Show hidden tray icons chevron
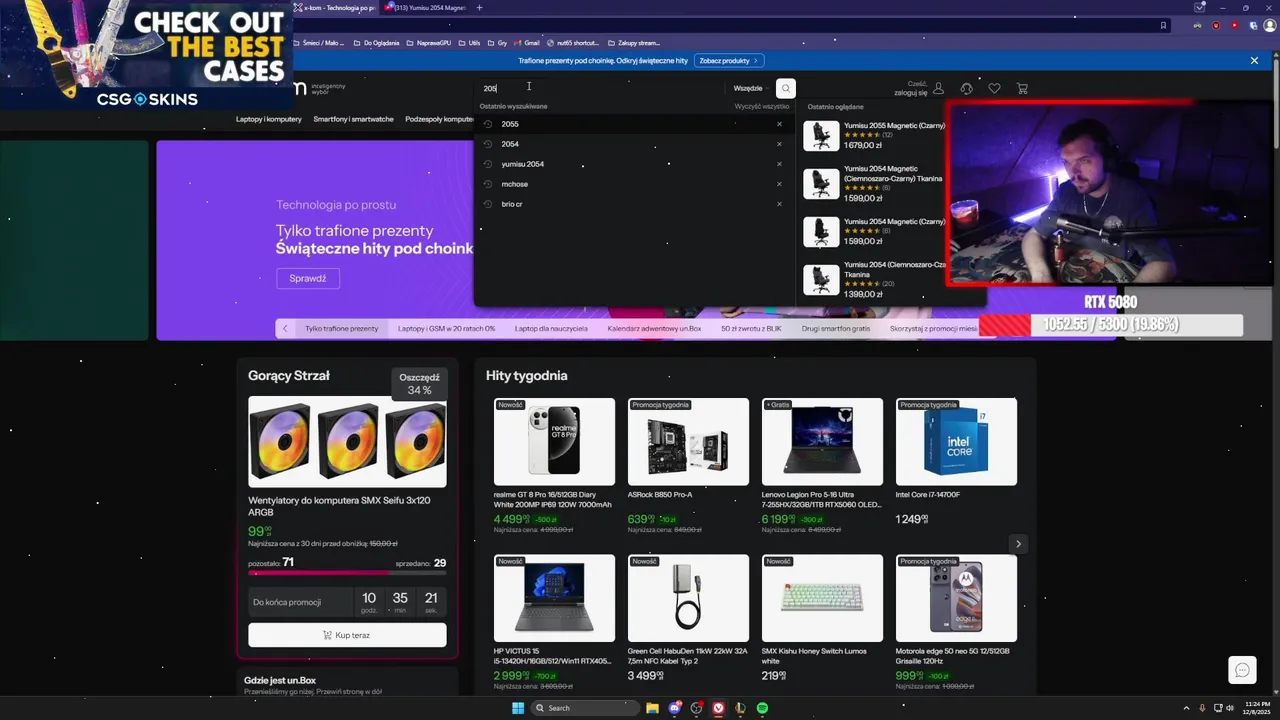Image resolution: width=1280 pixels, height=720 pixels. pyautogui.click(x=1187, y=708)
